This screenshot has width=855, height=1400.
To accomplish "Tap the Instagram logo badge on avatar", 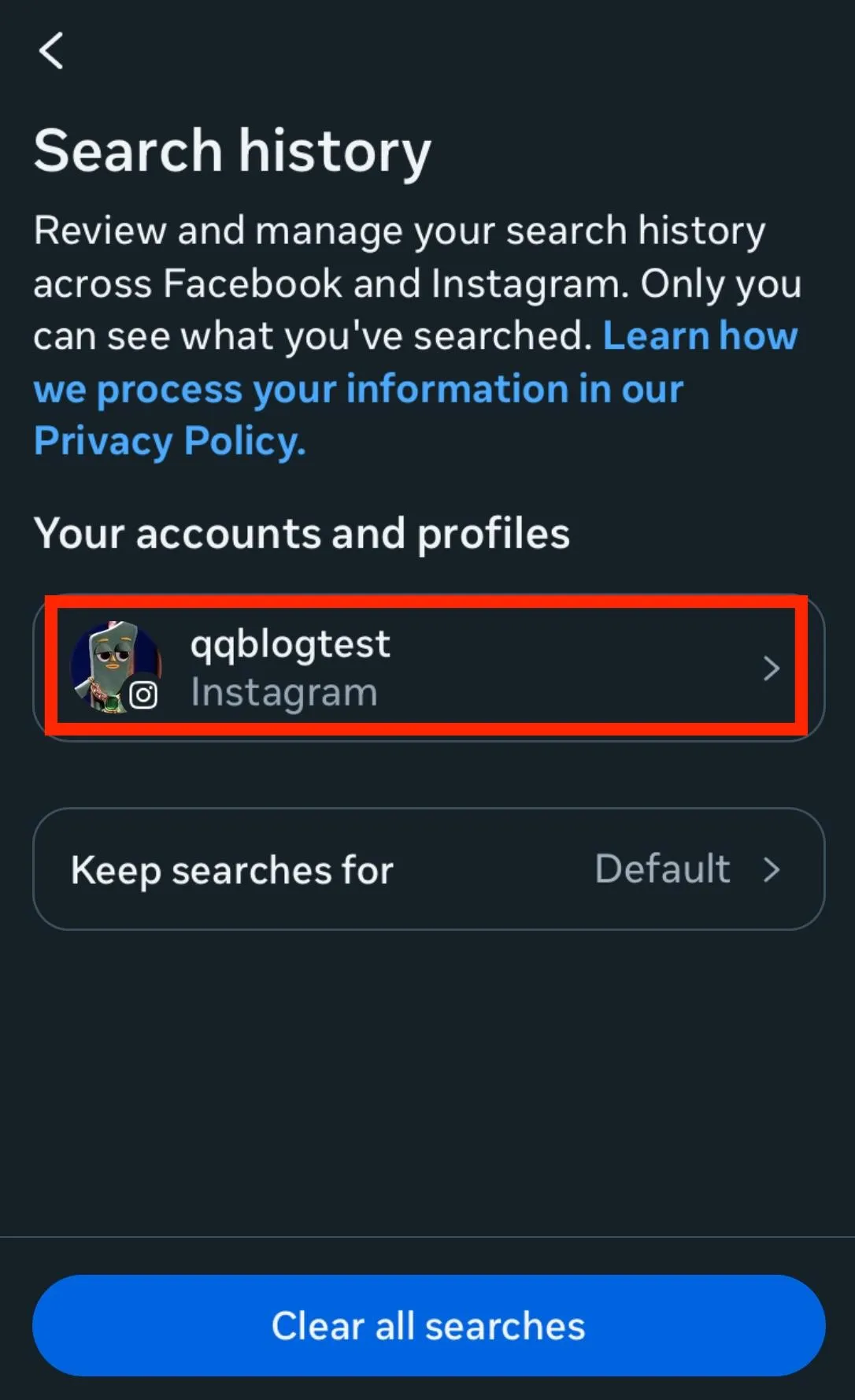I will click(x=143, y=694).
